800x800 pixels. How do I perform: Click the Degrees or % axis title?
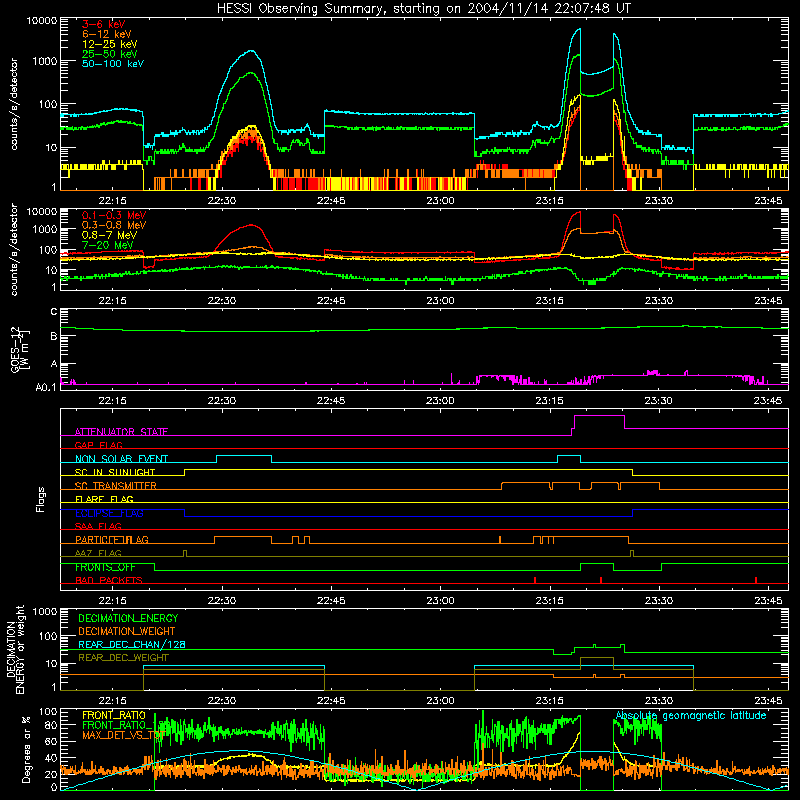coord(26,749)
